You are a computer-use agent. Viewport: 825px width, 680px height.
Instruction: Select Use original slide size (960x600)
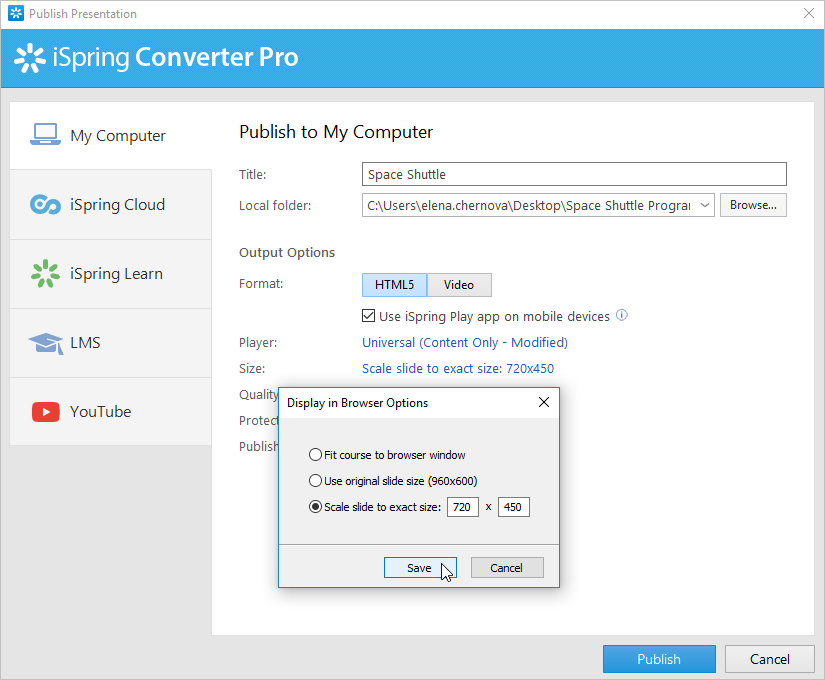(x=315, y=481)
